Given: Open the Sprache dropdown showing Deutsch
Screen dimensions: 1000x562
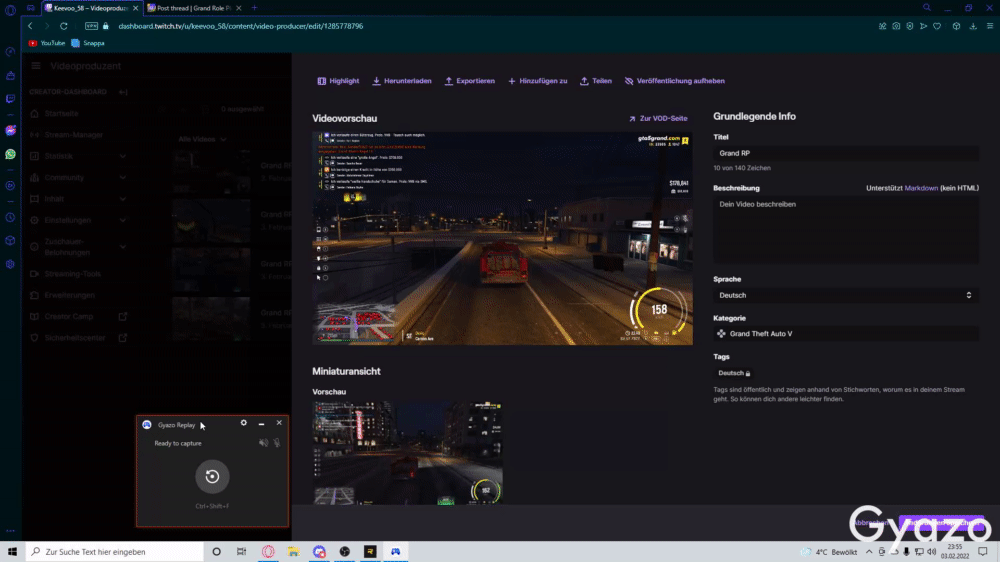Looking at the screenshot, I should (x=846, y=295).
